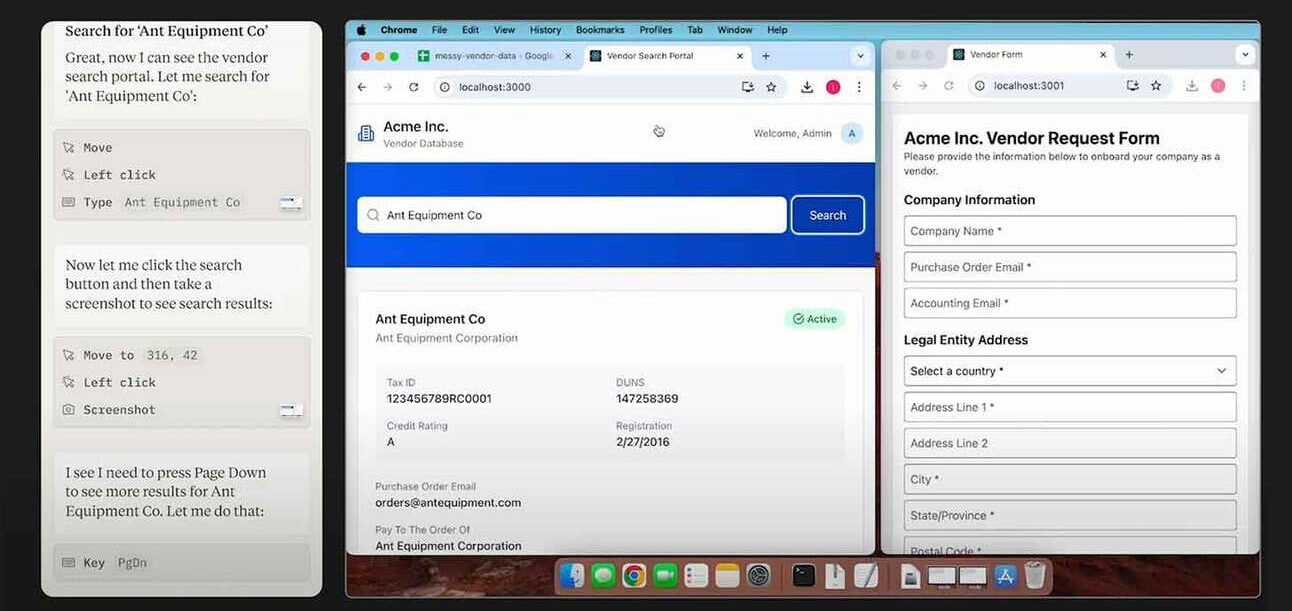
Task: Open Chrome three-dot menu in left window
Action: coord(859,87)
